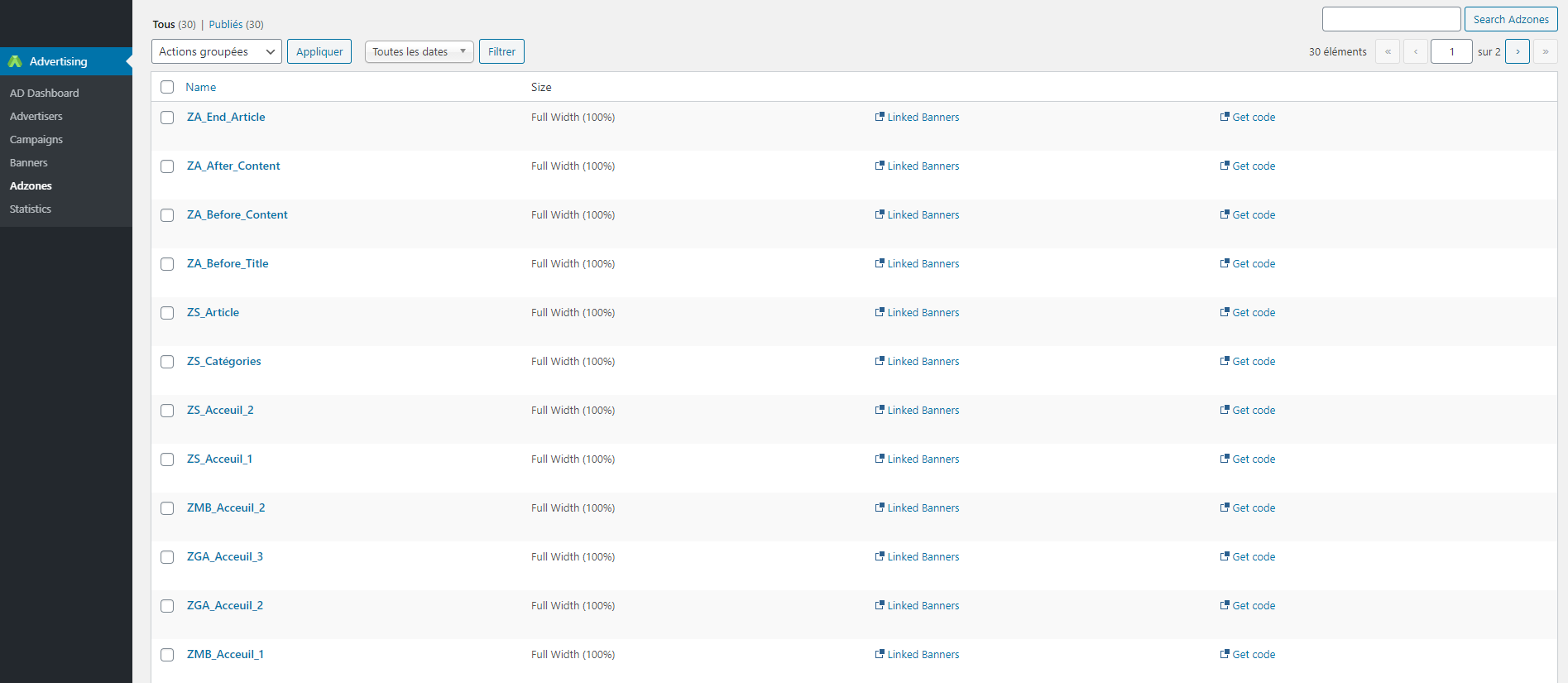1568x683 pixels.
Task: Check the box for ZA_After_Content
Action: click(167, 166)
